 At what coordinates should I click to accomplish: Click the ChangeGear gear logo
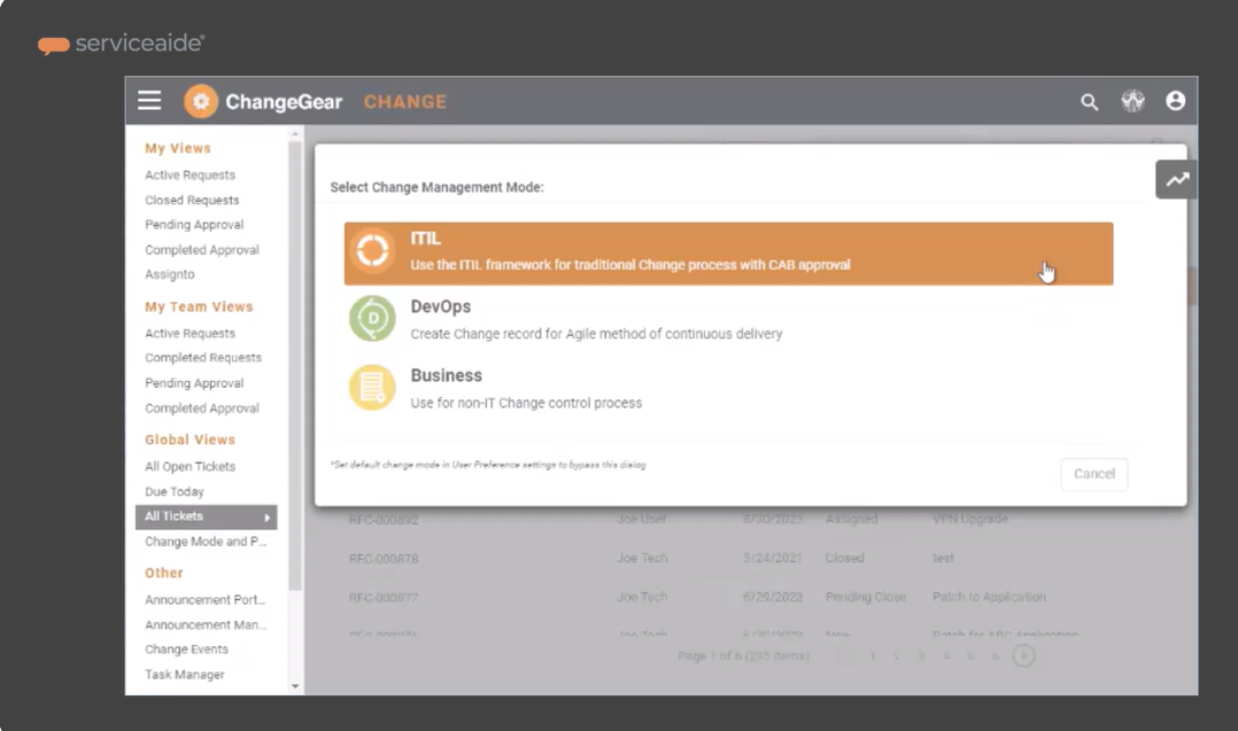pos(201,101)
